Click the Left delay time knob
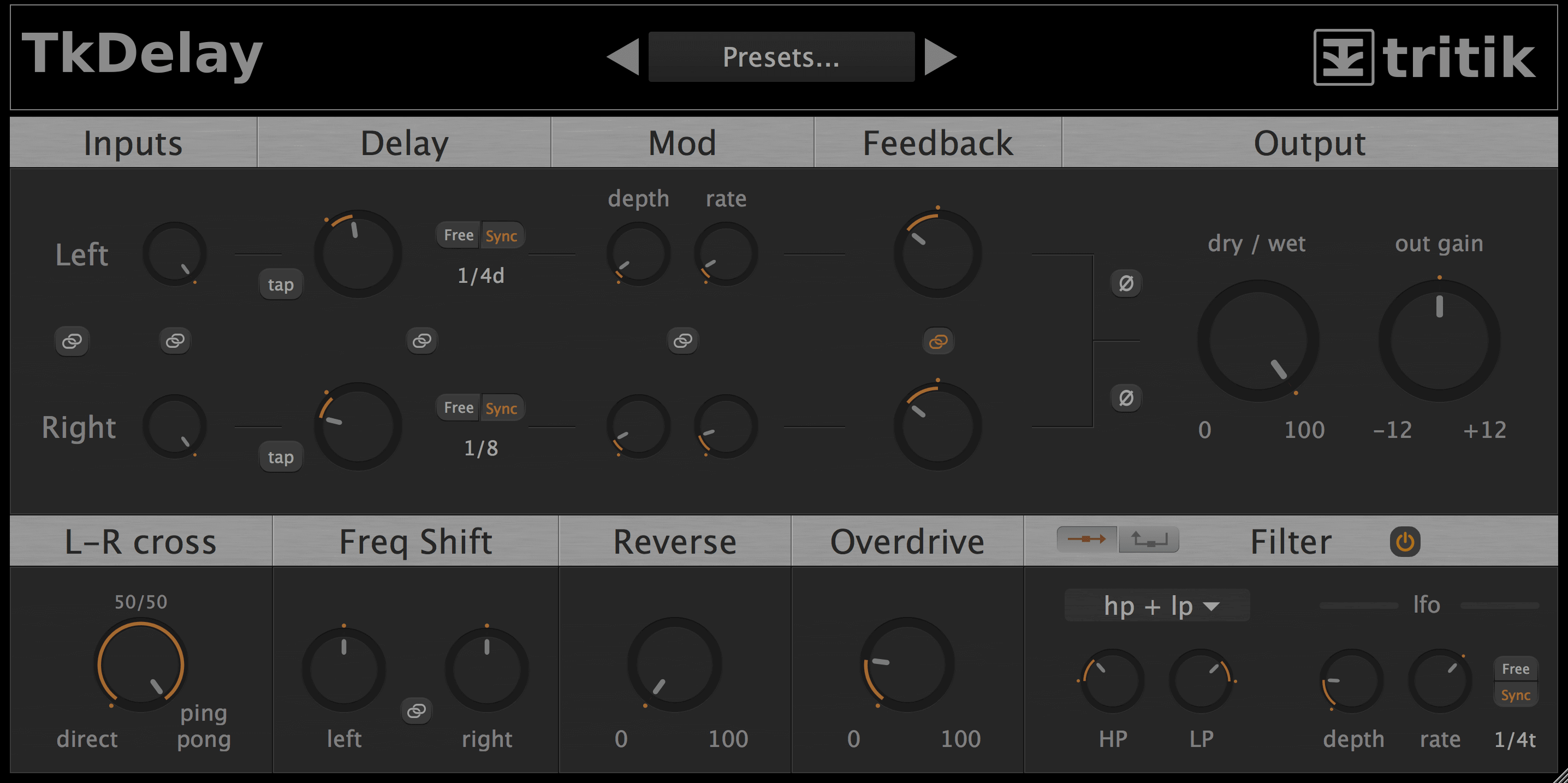The width and height of the screenshot is (1568, 783). coord(357,254)
